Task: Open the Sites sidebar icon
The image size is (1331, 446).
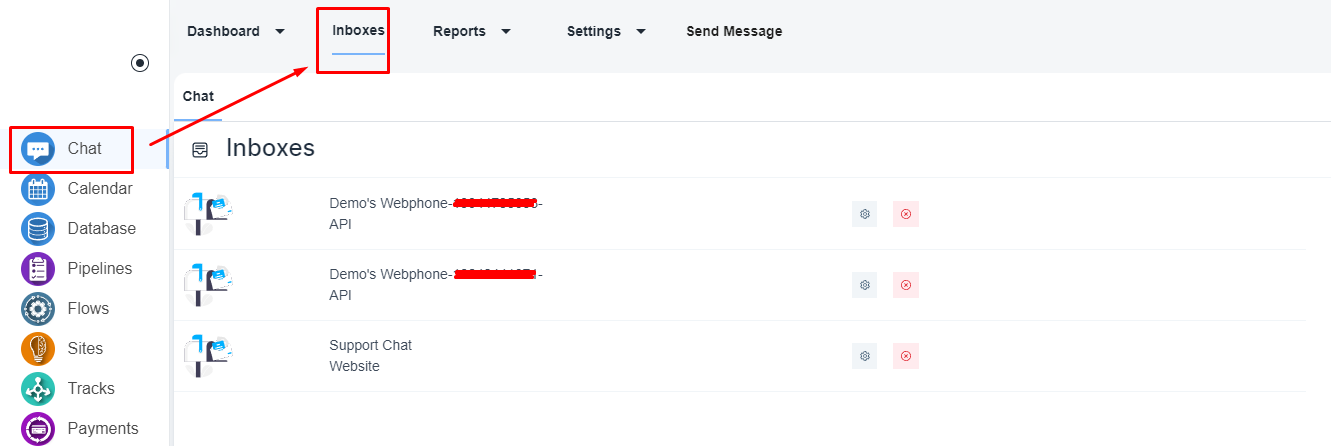Action: click(x=38, y=349)
